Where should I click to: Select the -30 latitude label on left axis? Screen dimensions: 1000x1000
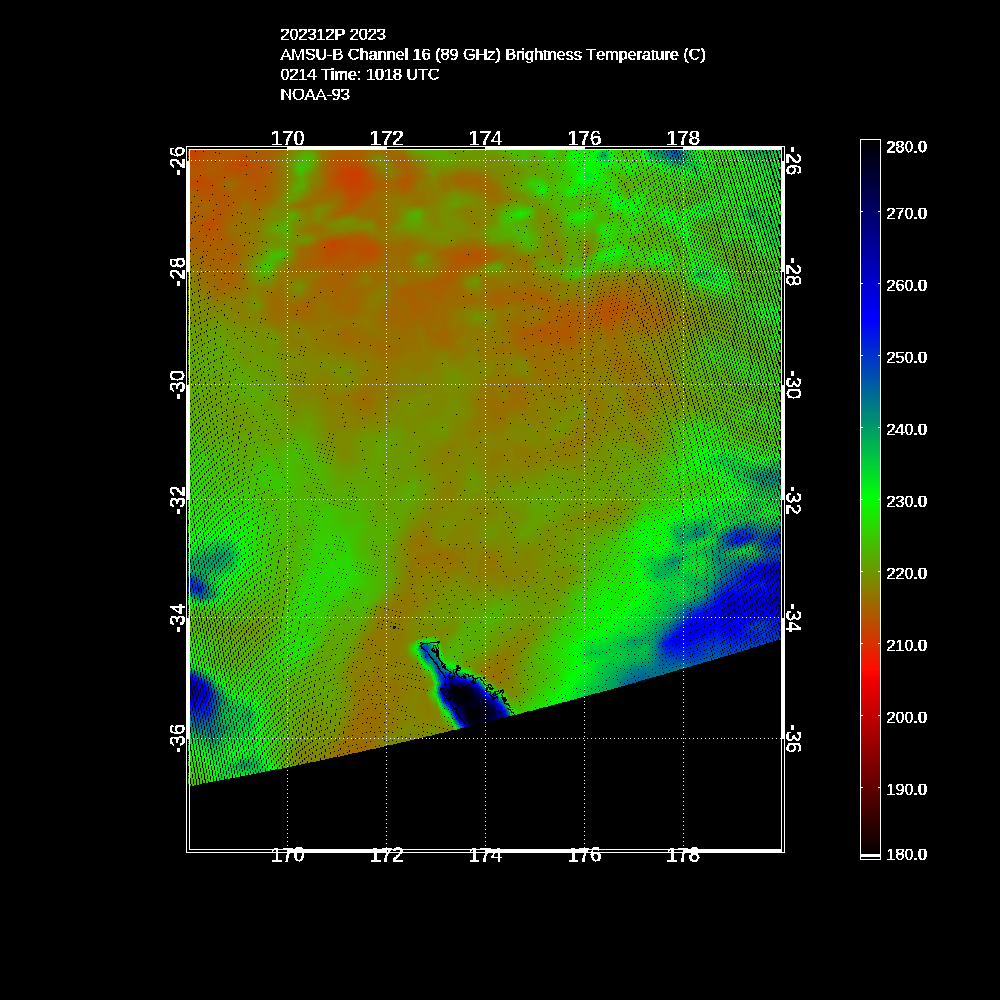pos(178,385)
